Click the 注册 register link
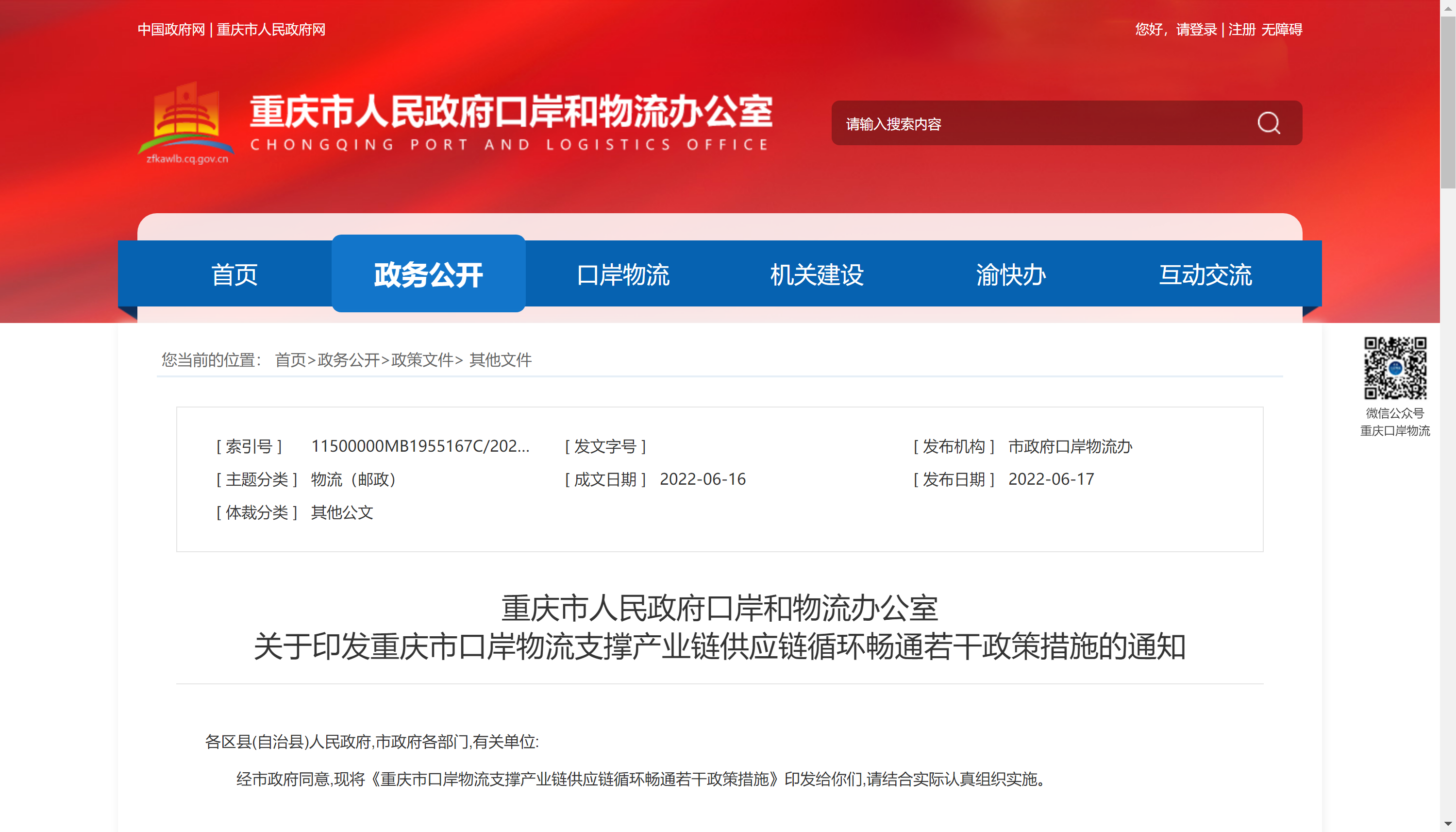 click(1241, 30)
